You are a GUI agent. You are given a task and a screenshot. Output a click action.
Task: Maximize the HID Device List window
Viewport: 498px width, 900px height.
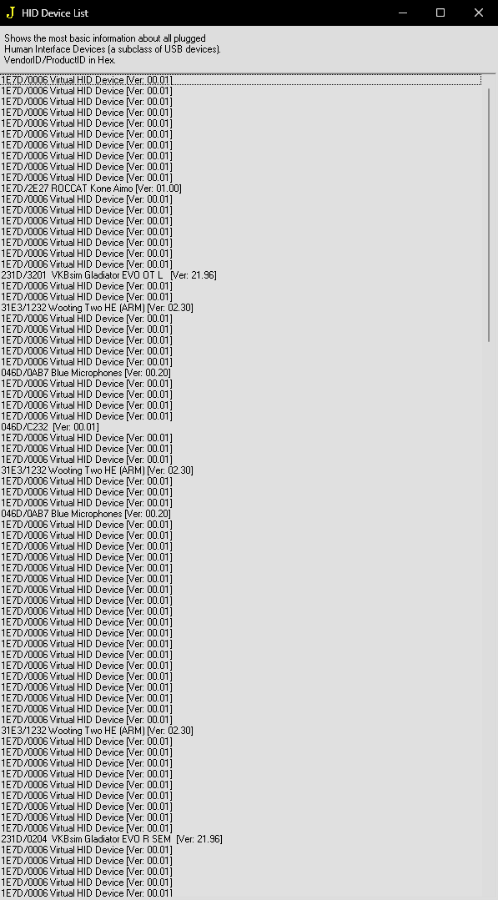pyautogui.click(x=441, y=13)
